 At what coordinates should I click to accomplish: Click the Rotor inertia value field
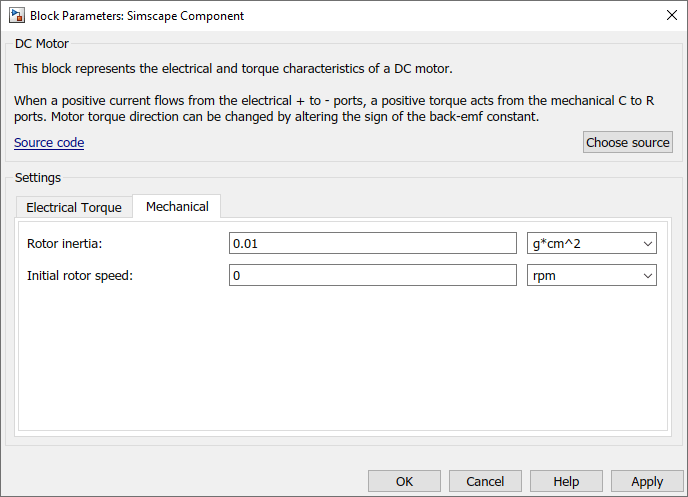pyautogui.click(x=372, y=243)
